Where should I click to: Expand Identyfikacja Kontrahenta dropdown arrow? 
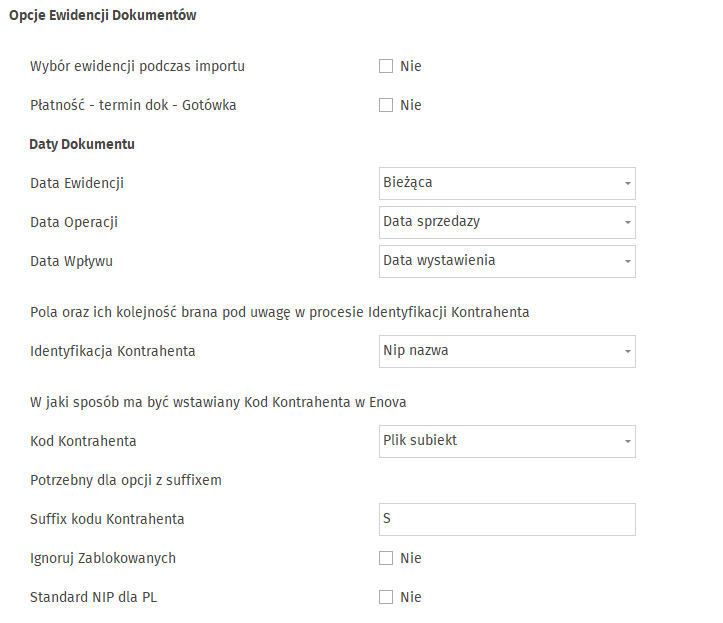628,351
